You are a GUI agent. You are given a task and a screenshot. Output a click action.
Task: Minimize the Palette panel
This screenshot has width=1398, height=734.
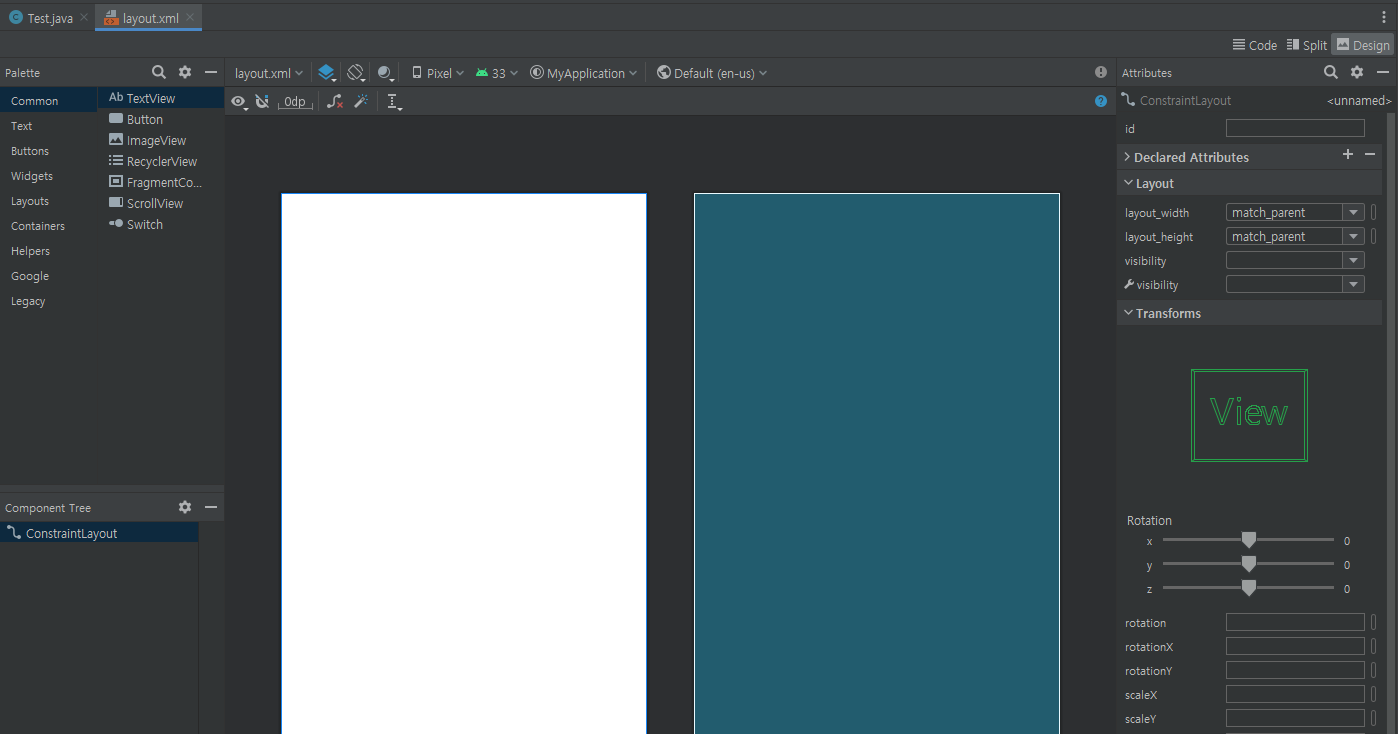pos(211,72)
